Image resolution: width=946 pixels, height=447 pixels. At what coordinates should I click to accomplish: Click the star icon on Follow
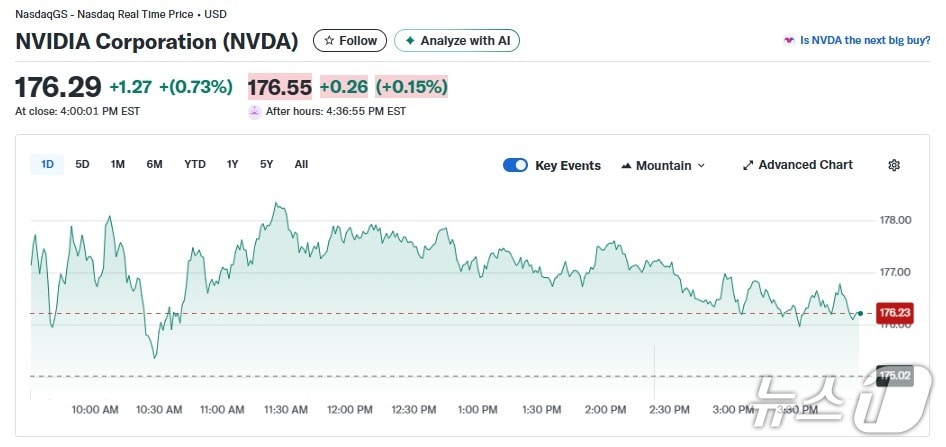(329, 41)
